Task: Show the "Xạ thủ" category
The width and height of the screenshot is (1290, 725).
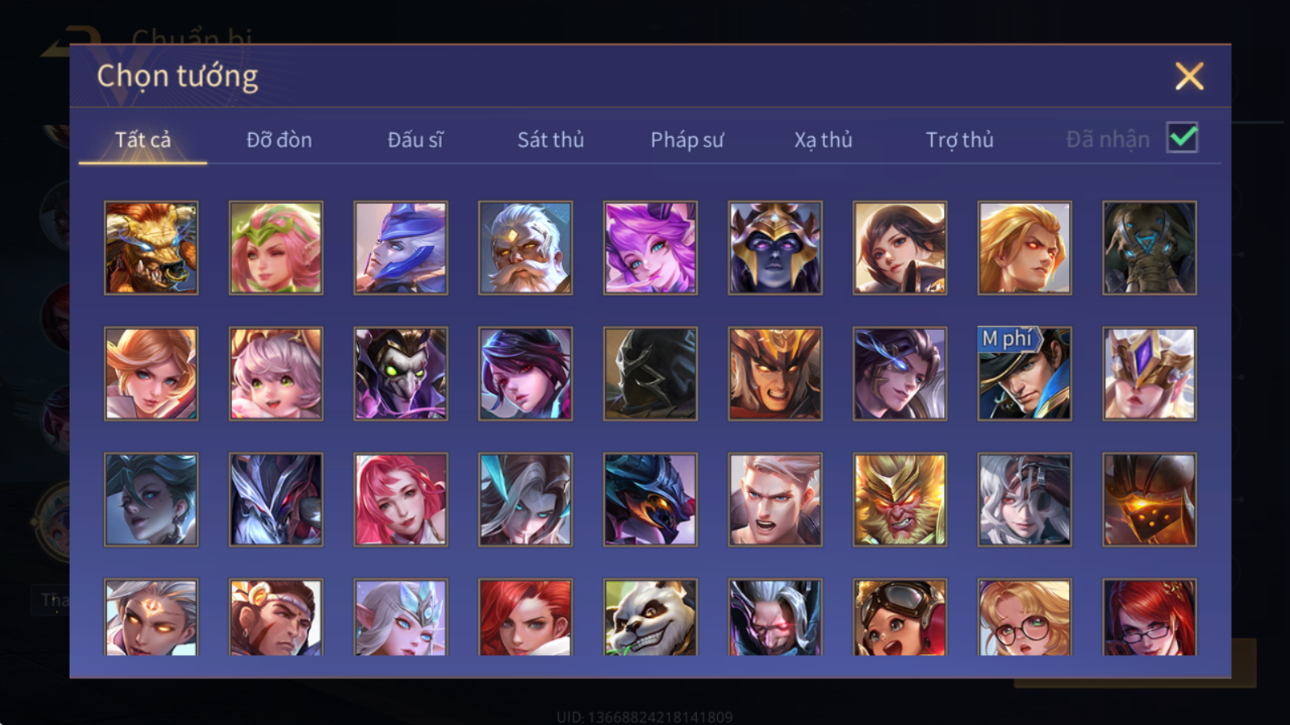Action: [x=823, y=140]
